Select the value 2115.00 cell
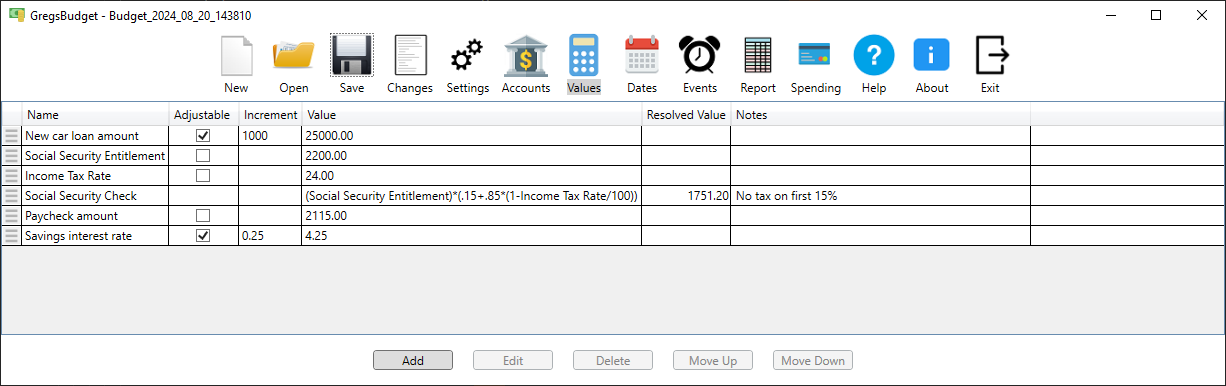 (471, 215)
